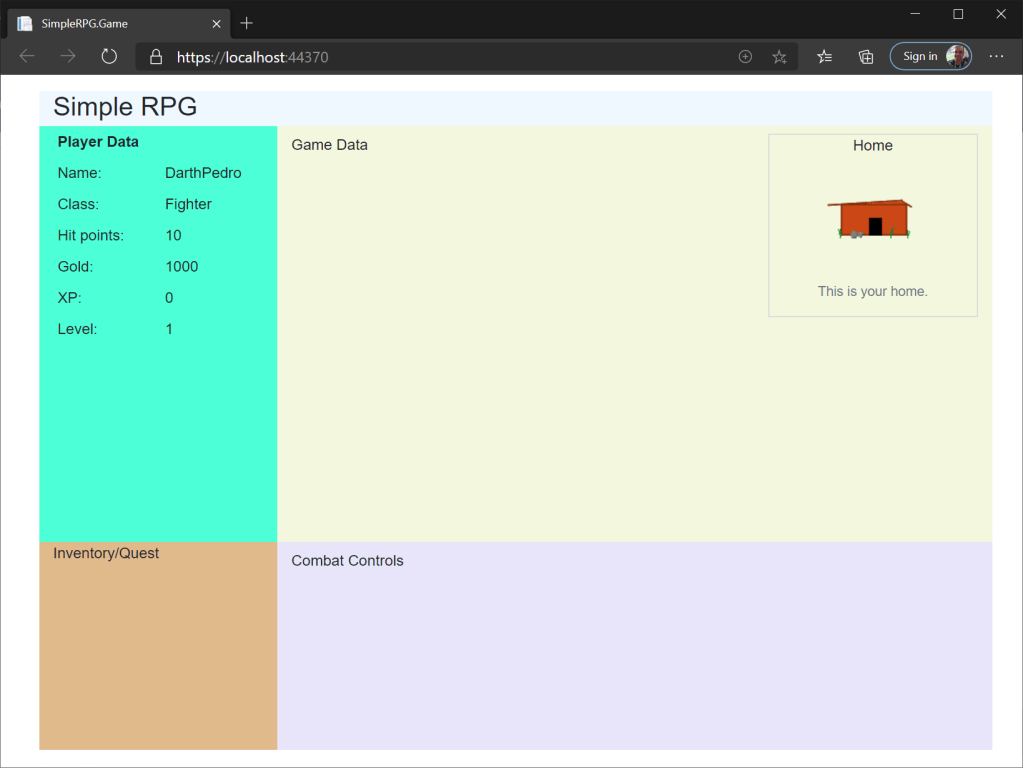
Task: Click the home hut image
Action: [x=869, y=219]
